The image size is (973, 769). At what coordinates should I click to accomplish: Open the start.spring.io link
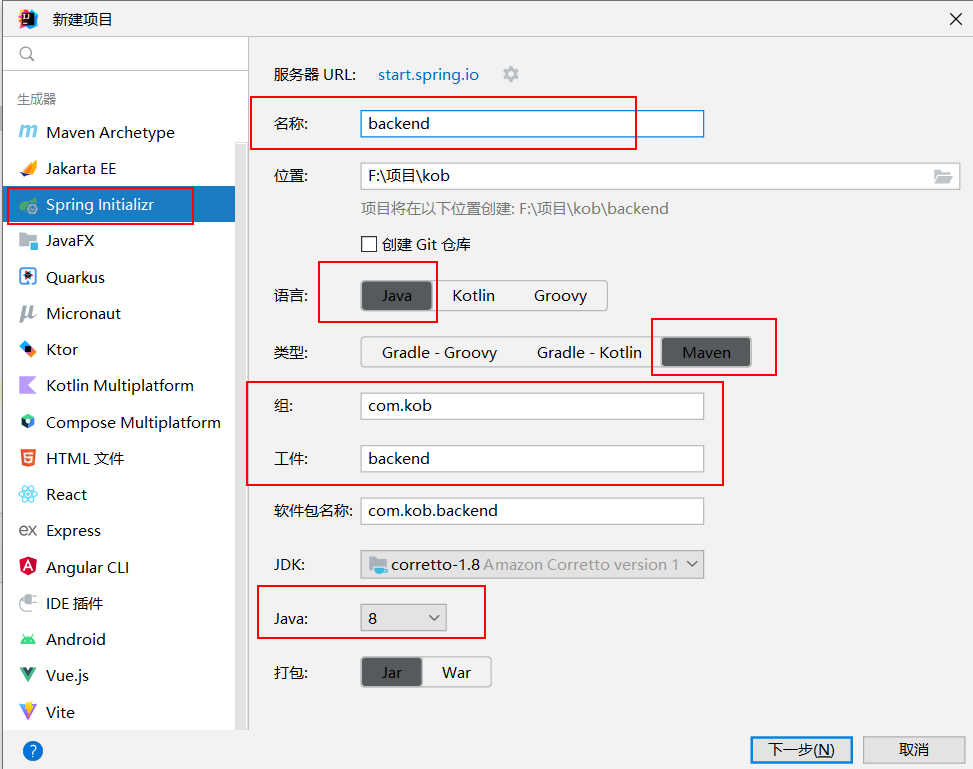pyautogui.click(x=428, y=74)
